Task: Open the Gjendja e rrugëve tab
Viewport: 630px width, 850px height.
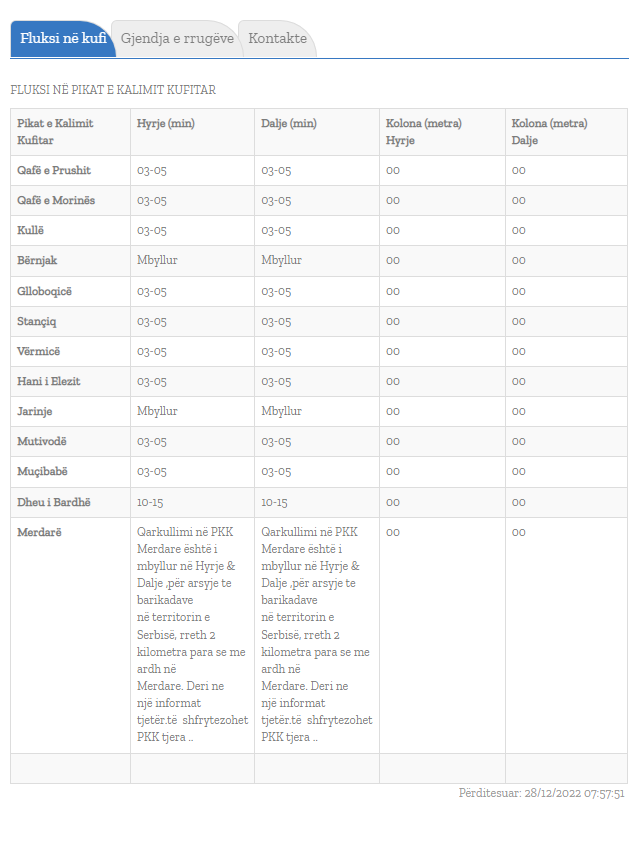Action: click(177, 38)
